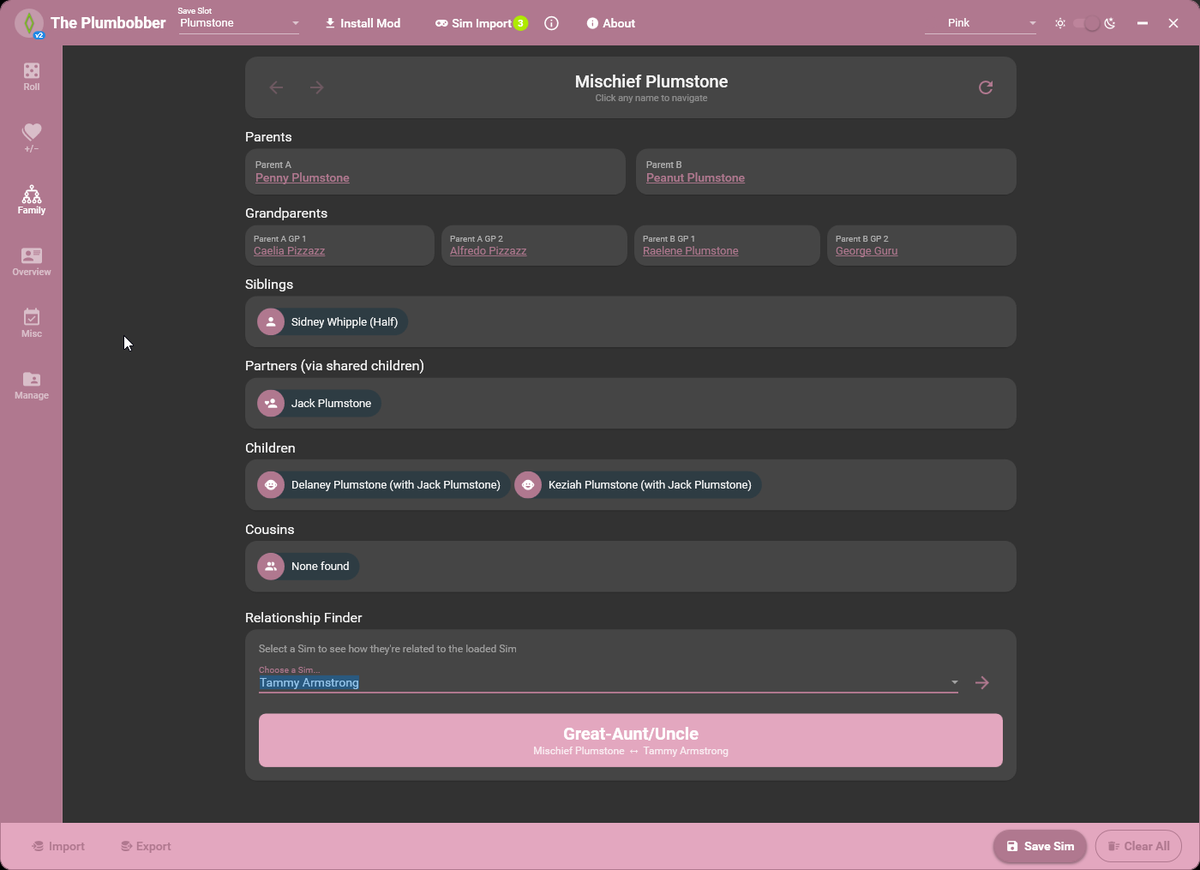The height and width of the screenshot is (870, 1200).
Task: Click Keziah Plumstone's child face icon
Action: pos(528,485)
